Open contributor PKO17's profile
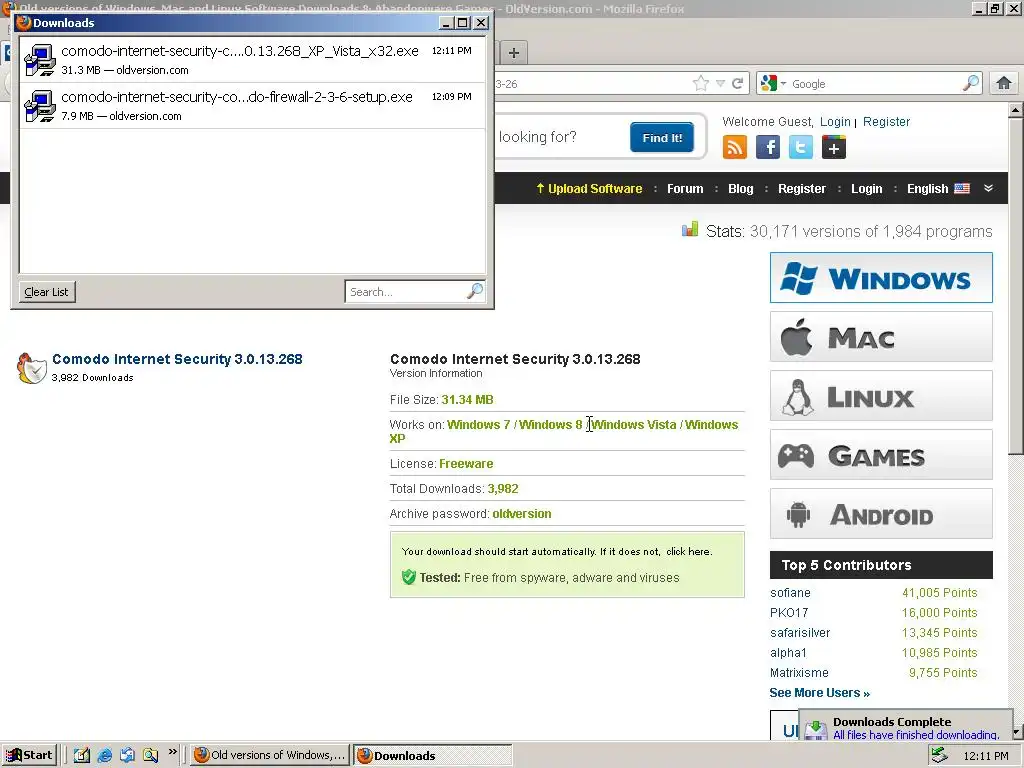 coord(789,613)
